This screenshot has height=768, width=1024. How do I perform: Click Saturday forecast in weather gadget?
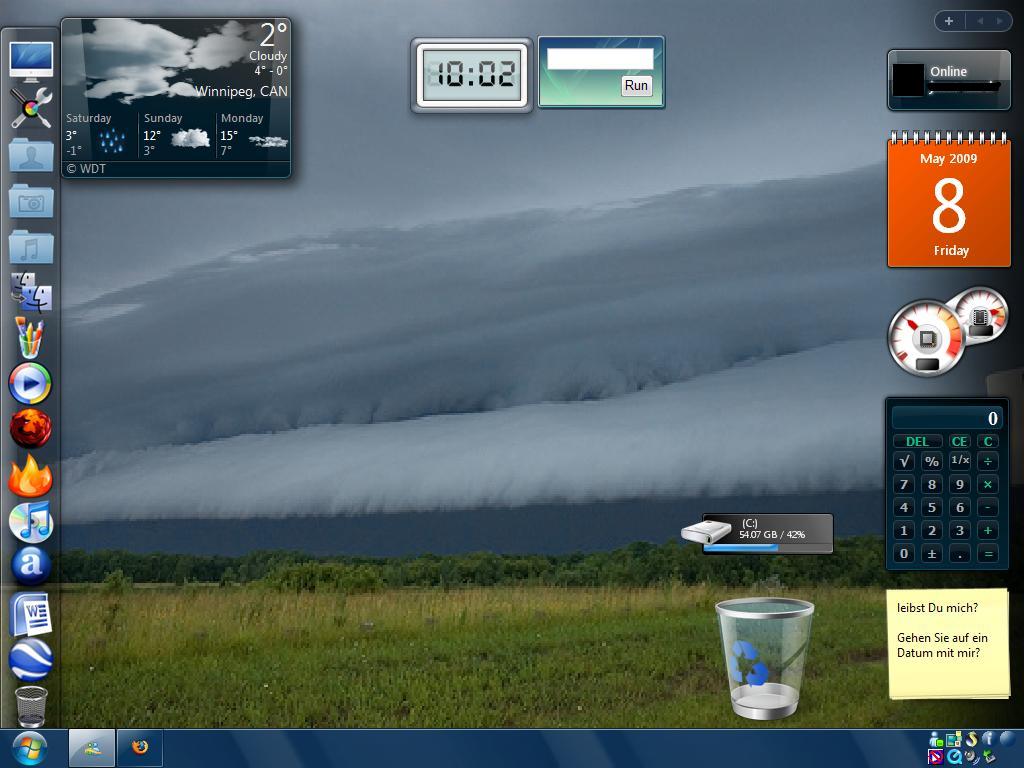pyautogui.click(x=99, y=136)
